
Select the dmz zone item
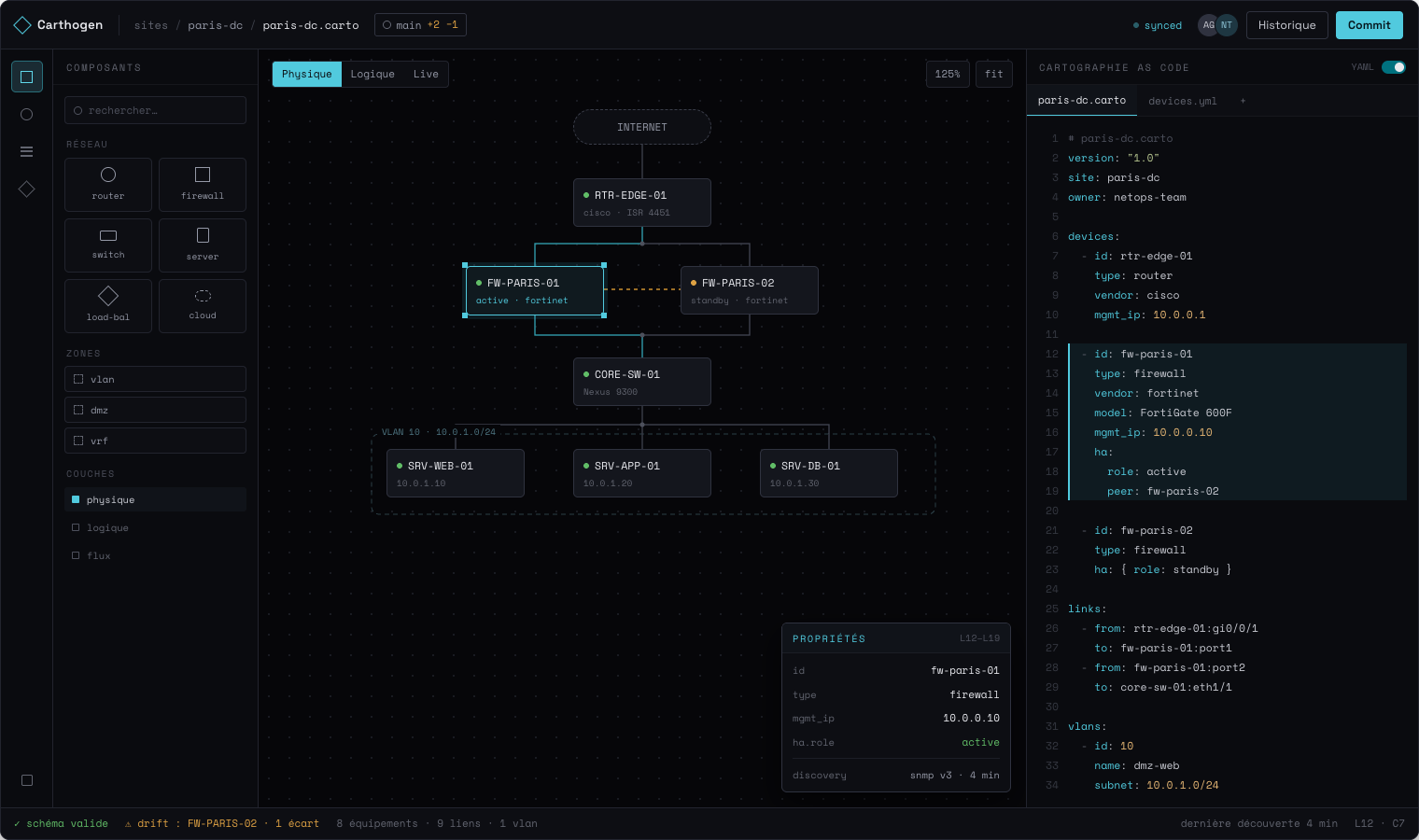tap(155, 410)
